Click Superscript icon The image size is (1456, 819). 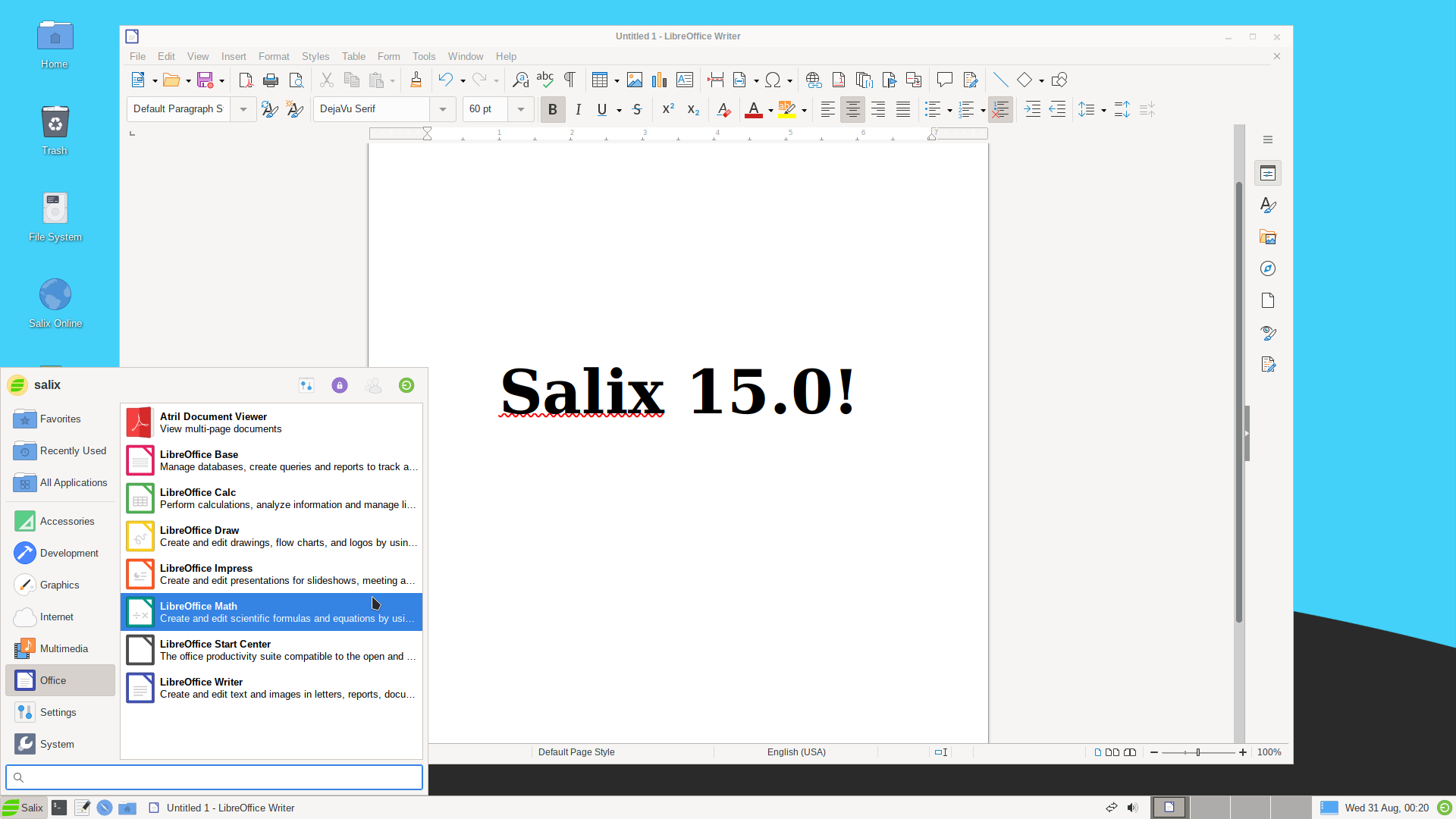[x=668, y=110]
